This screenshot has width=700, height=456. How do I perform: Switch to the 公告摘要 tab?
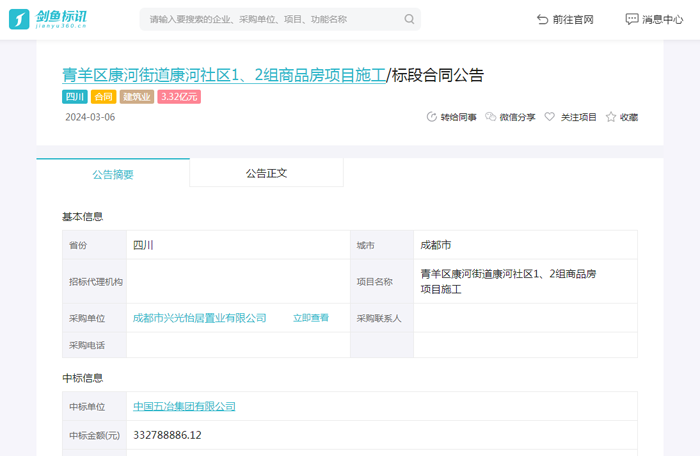click(x=113, y=174)
